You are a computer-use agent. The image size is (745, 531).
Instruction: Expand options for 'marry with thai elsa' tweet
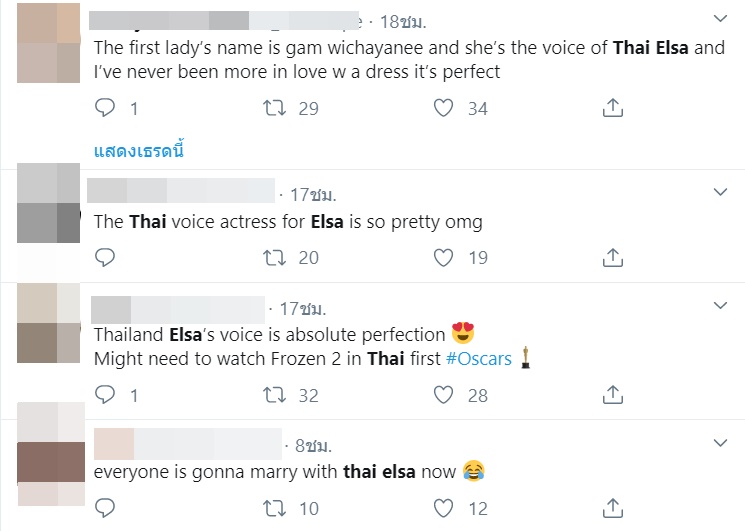tap(720, 441)
